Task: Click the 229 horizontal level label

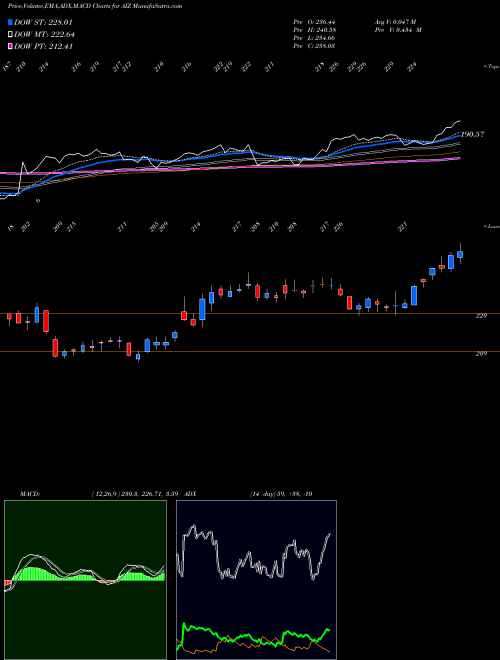Action: tap(481, 316)
